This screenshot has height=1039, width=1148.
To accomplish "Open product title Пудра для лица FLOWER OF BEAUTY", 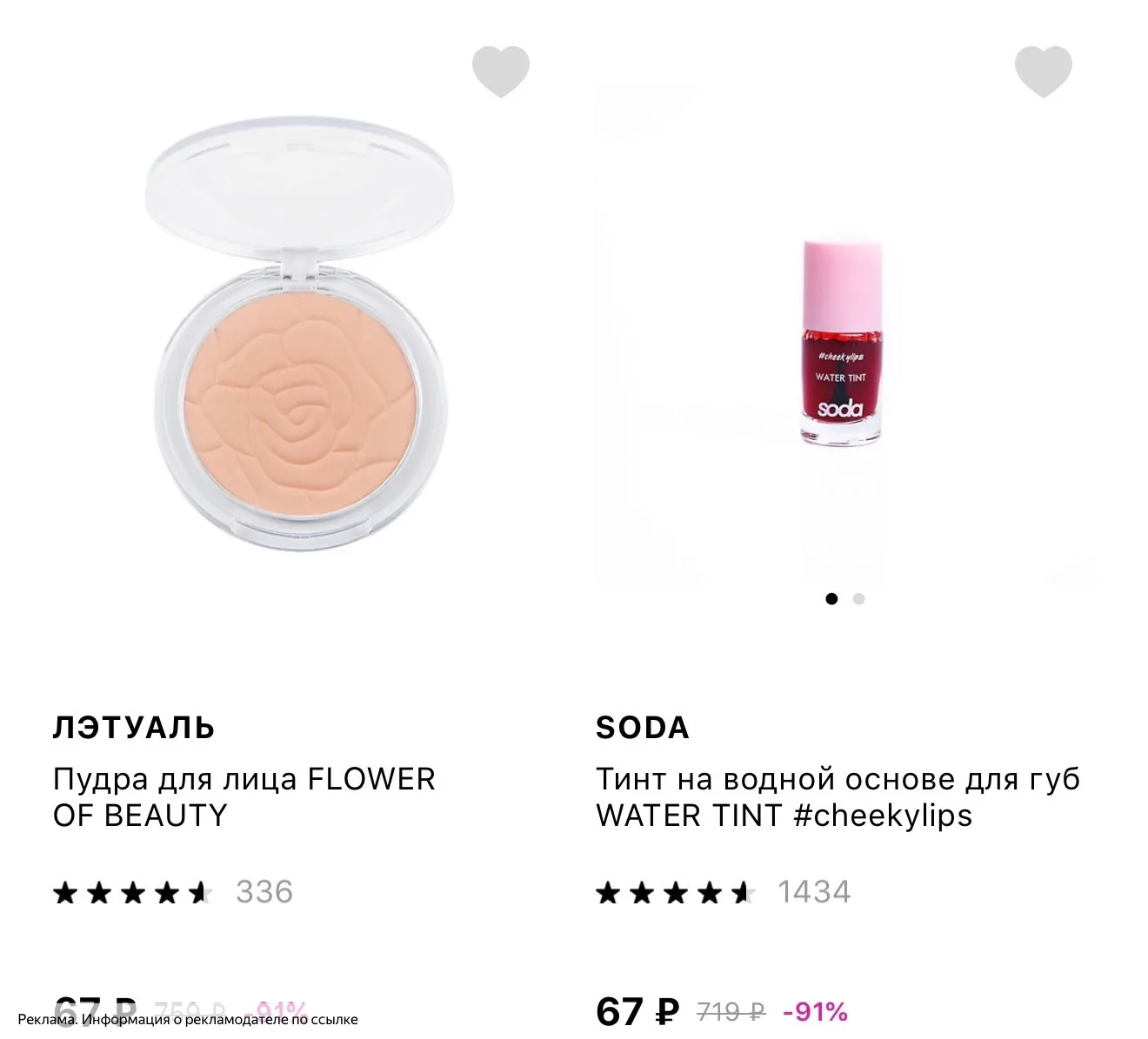I will pos(244,797).
